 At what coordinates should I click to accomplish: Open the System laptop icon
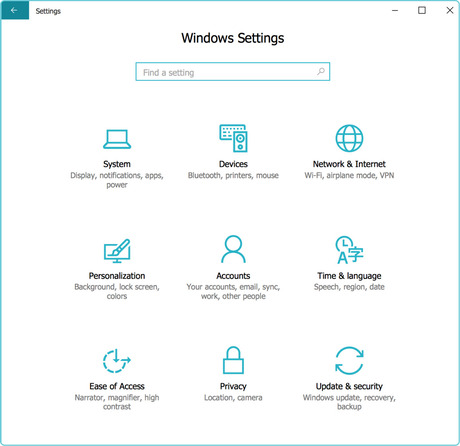pyautogui.click(x=117, y=139)
